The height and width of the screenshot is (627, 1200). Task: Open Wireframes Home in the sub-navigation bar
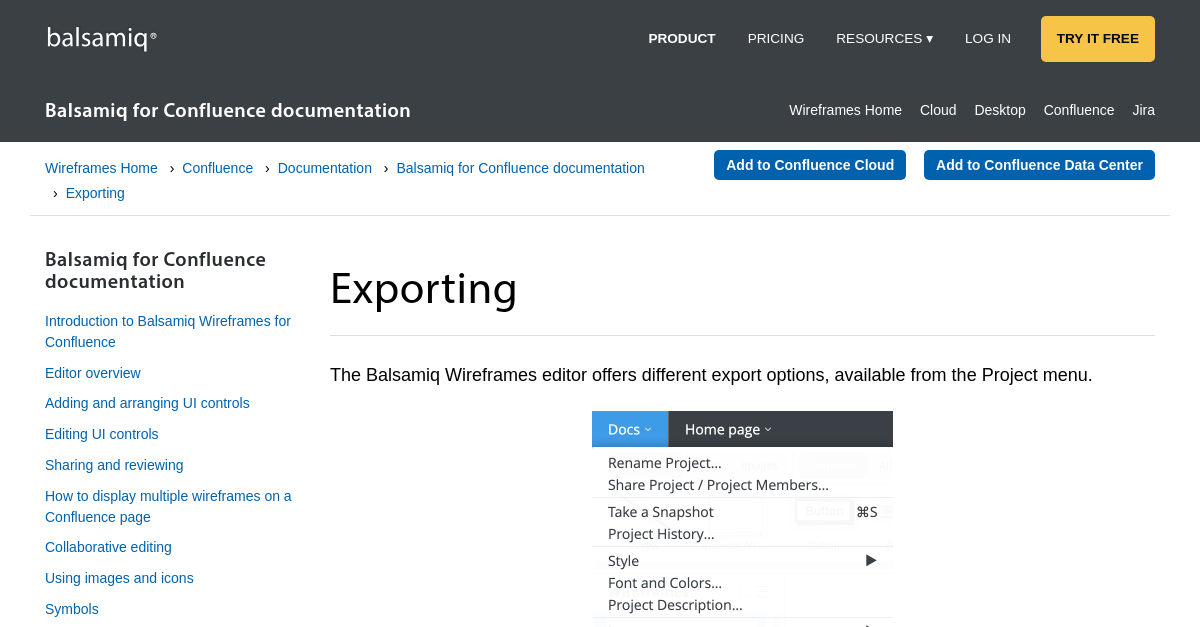pyautogui.click(x=845, y=110)
